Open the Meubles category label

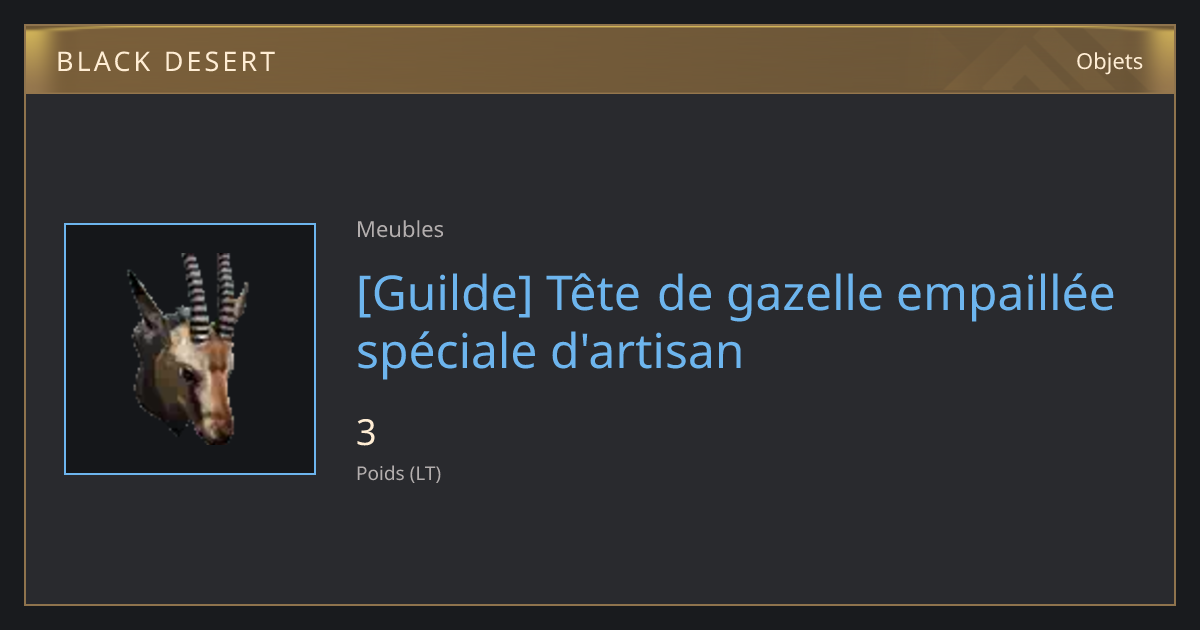pos(400,229)
